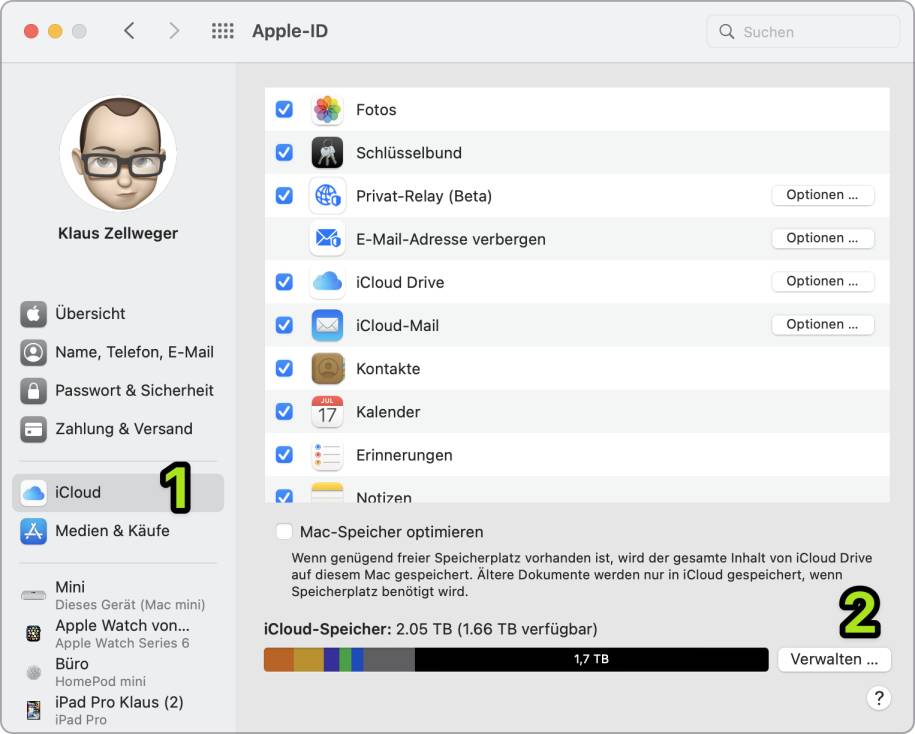
Task: Open Optionen for Privat-Relay (Beta)
Action: [x=823, y=195]
